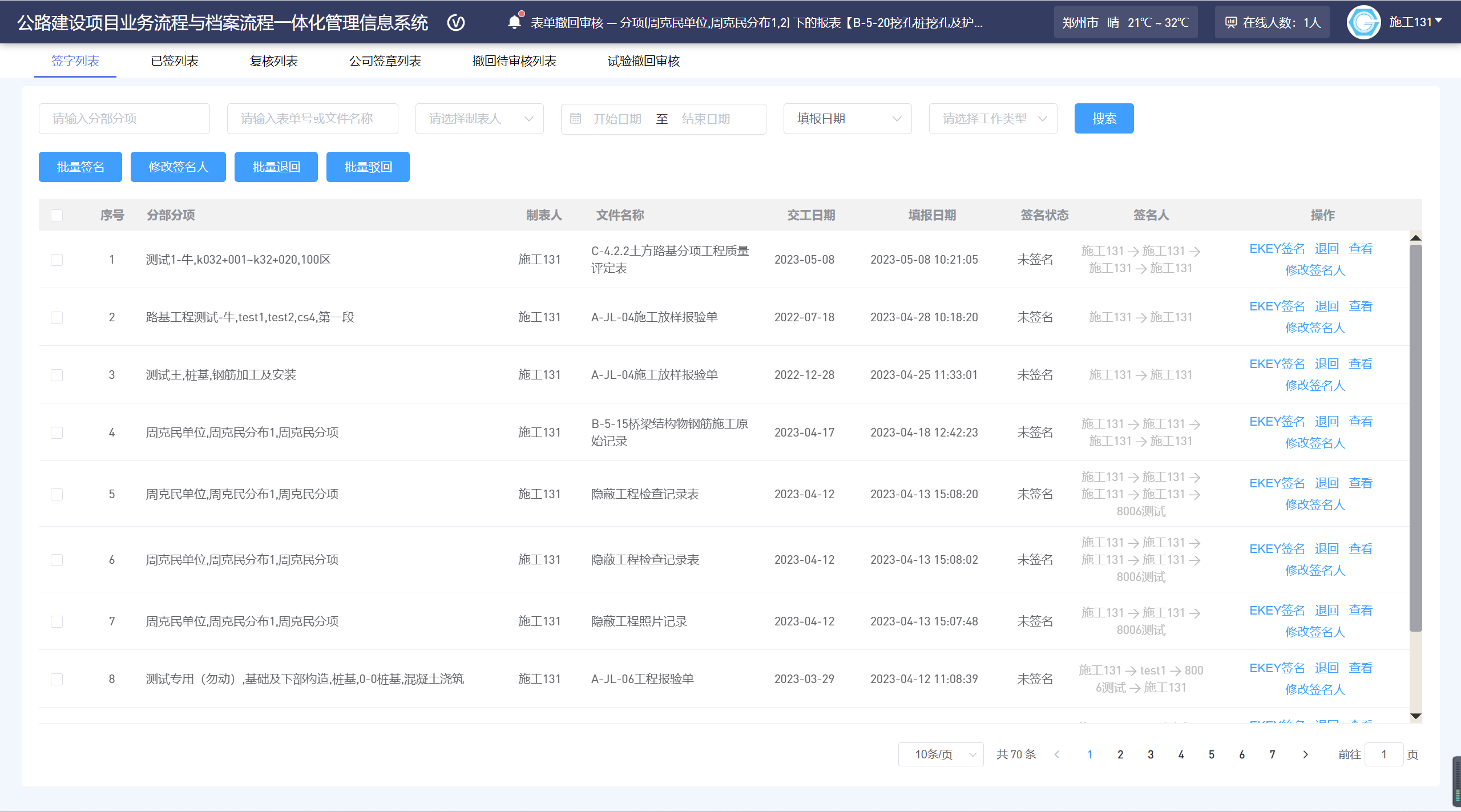Open the 施工131 user menu
The height and width of the screenshot is (812, 1461).
pyautogui.click(x=1415, y=22)
